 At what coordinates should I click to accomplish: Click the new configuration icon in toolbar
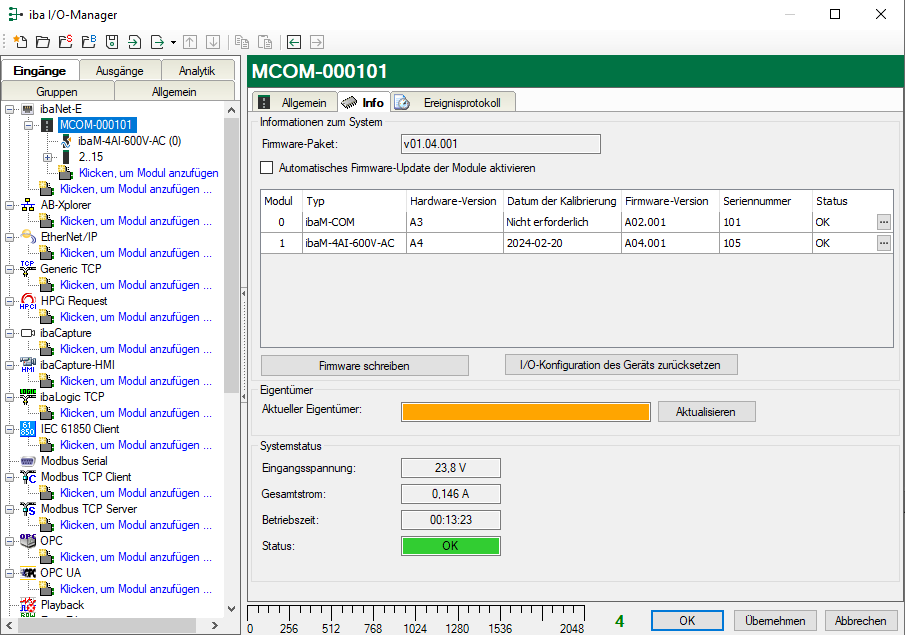(x=20, y=42)
